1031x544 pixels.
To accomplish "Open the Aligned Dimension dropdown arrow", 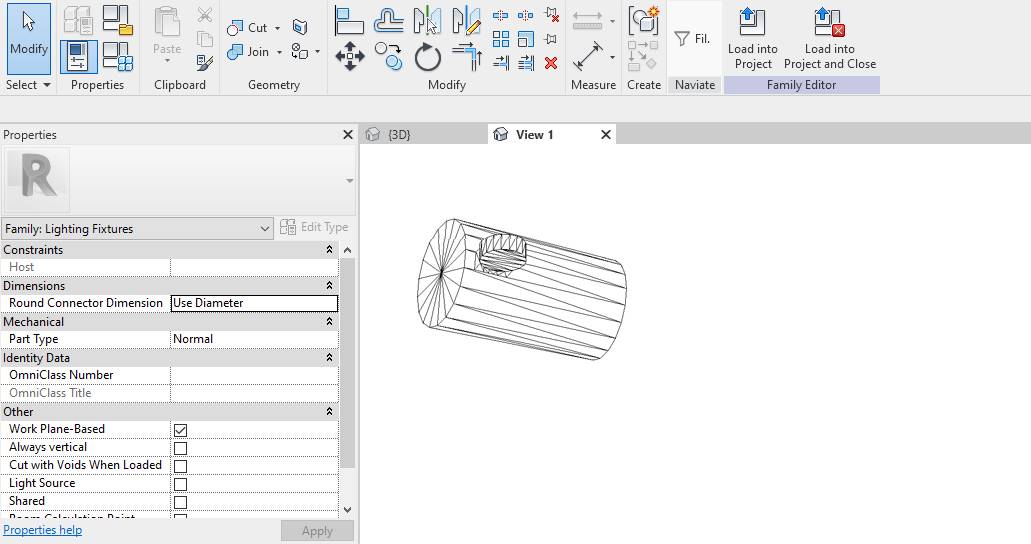I will (x=612, y=57).
